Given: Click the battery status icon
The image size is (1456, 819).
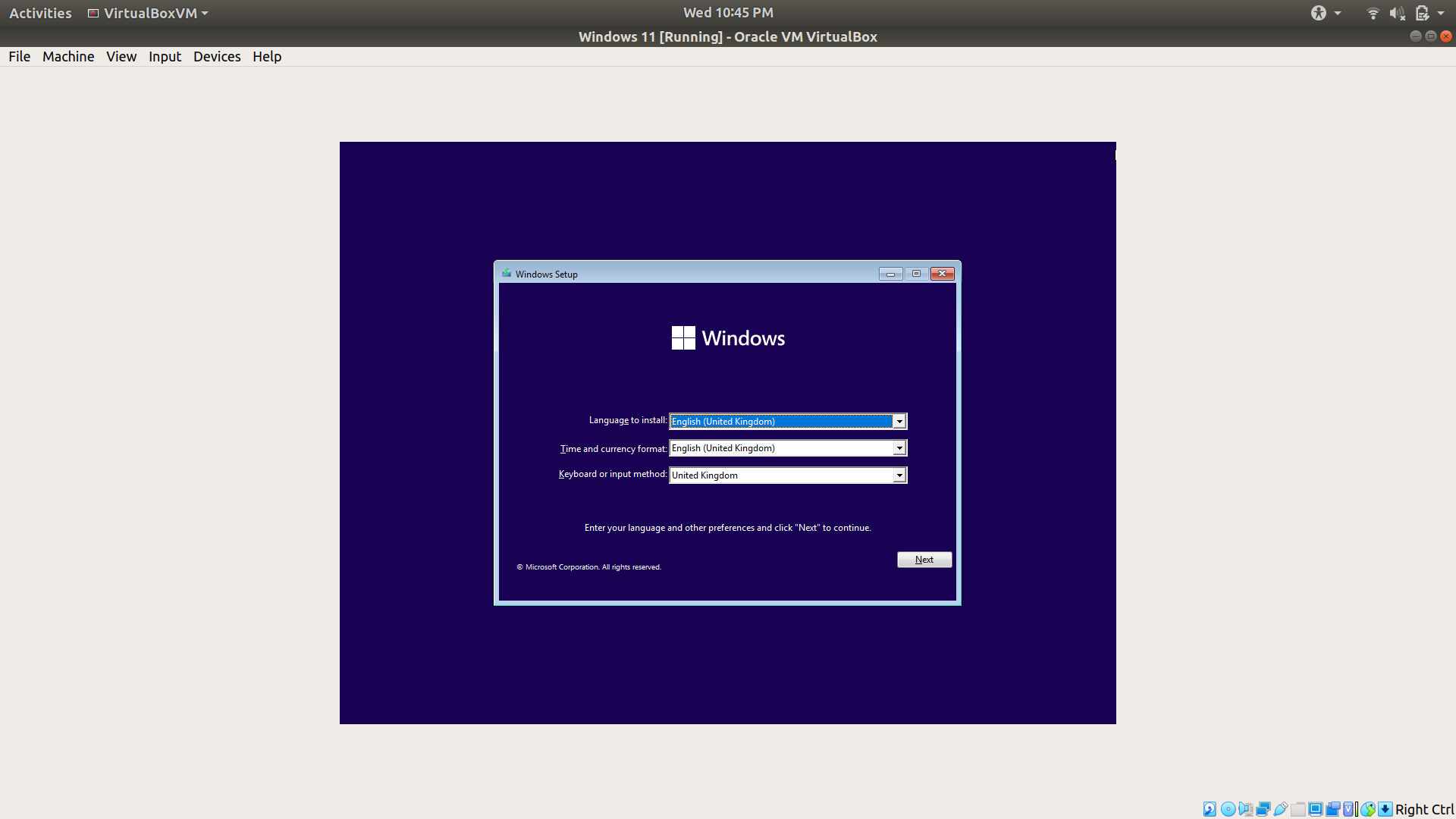Looking at the screenshot, I should point(1422,13).
